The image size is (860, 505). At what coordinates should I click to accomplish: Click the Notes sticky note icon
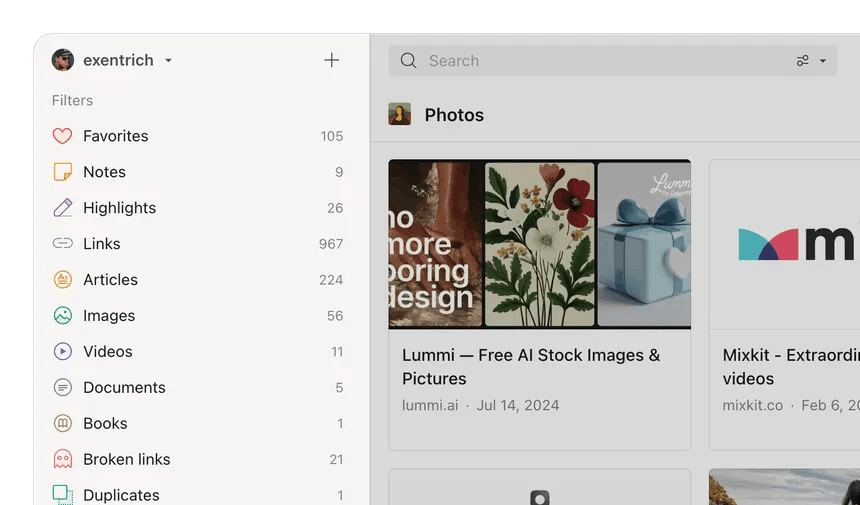[x=63, y=172]
